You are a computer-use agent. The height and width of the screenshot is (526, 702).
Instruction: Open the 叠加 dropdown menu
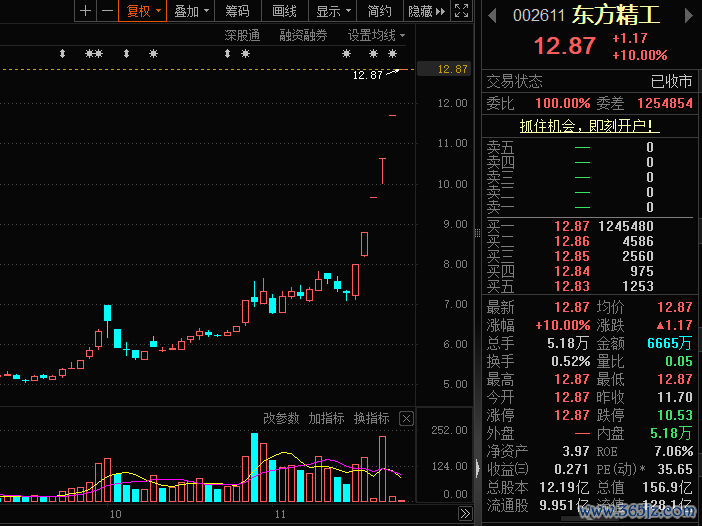coord(191,11)
